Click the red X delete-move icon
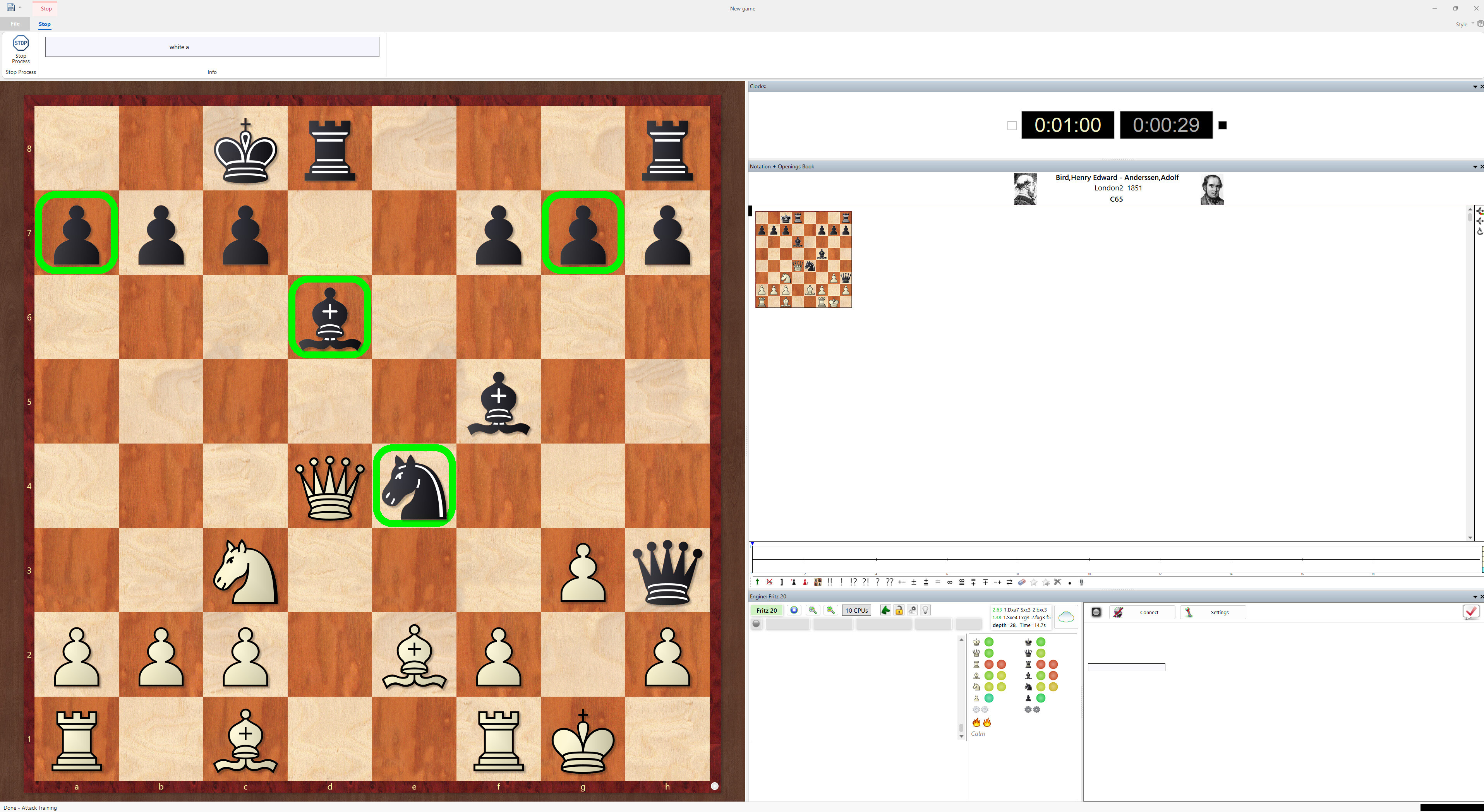 tap(770, 582)
